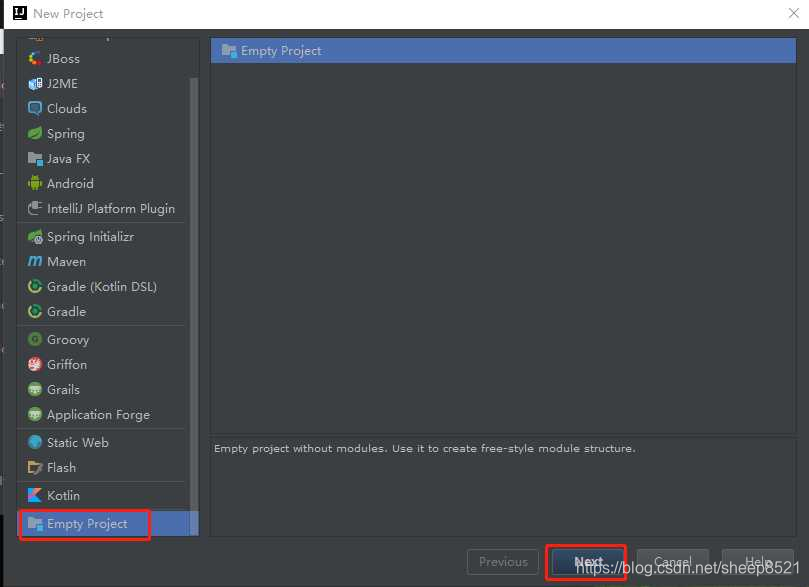
Task: Click the Java FX folder icon
Action: point(35,158)
